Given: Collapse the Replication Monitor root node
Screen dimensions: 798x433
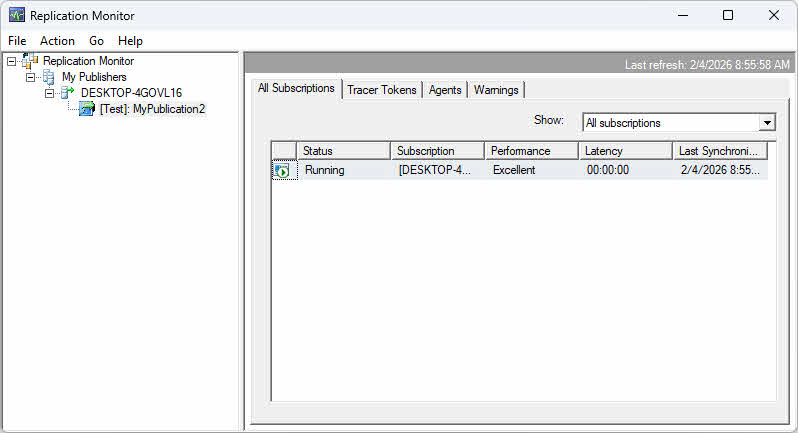Looking at the screenshot, I should point(11,62).
